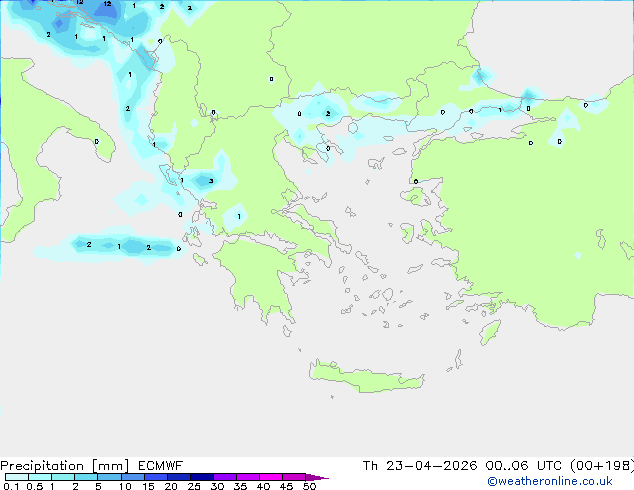Click the 'Th 23-04-2026' date text
This screenshot has width=634, height=490.
tap(420, 466)
